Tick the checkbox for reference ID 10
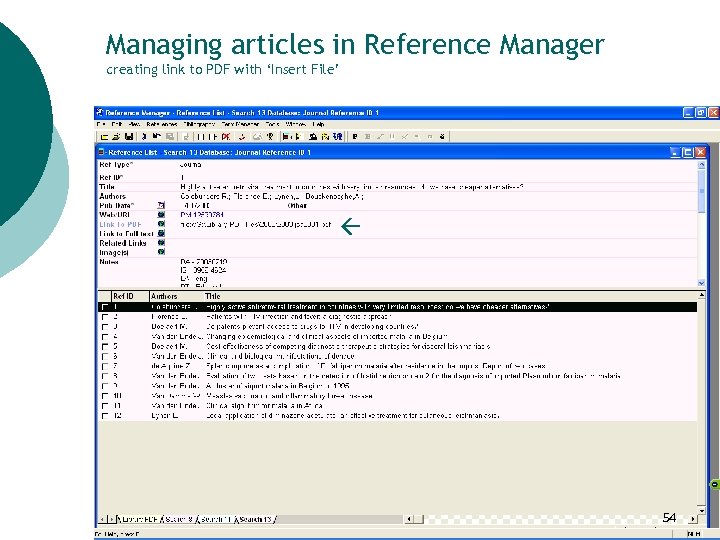 click(x=105, y=396)
